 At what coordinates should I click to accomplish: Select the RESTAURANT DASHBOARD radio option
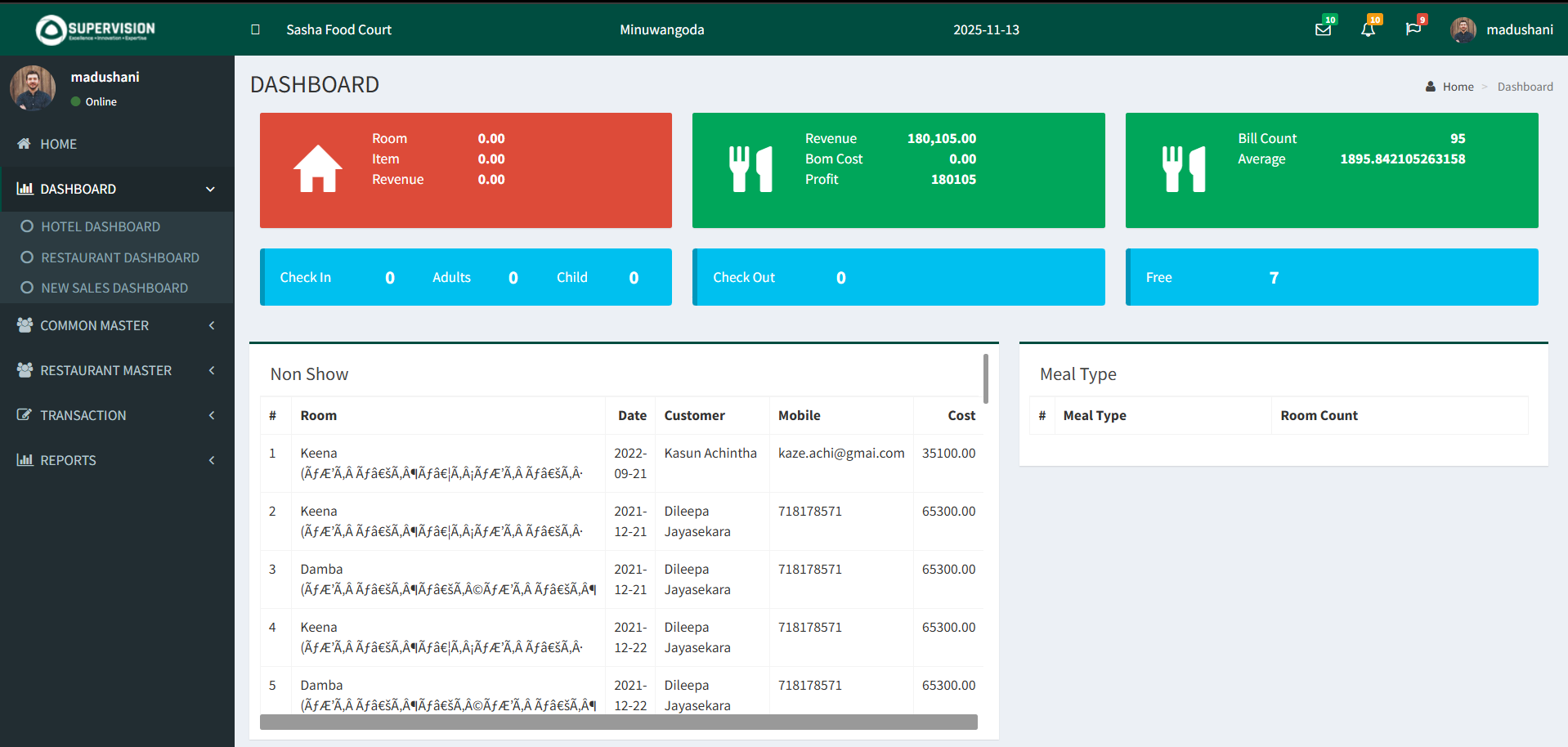tap(27, 257)
